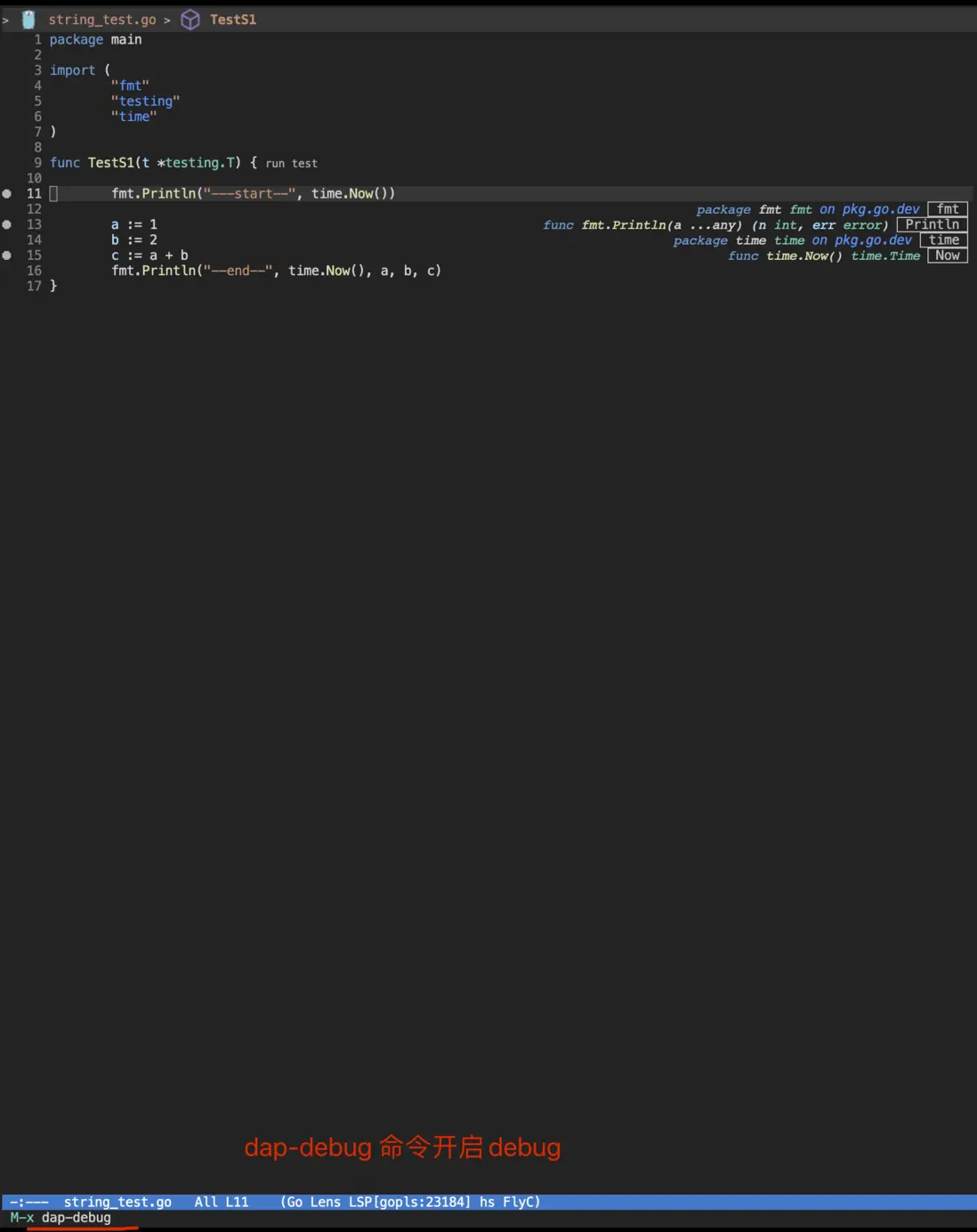Click the Lens minor mode indicator
The width and height of the screenshot is (977, 1232).
(x=325, y=1202)
